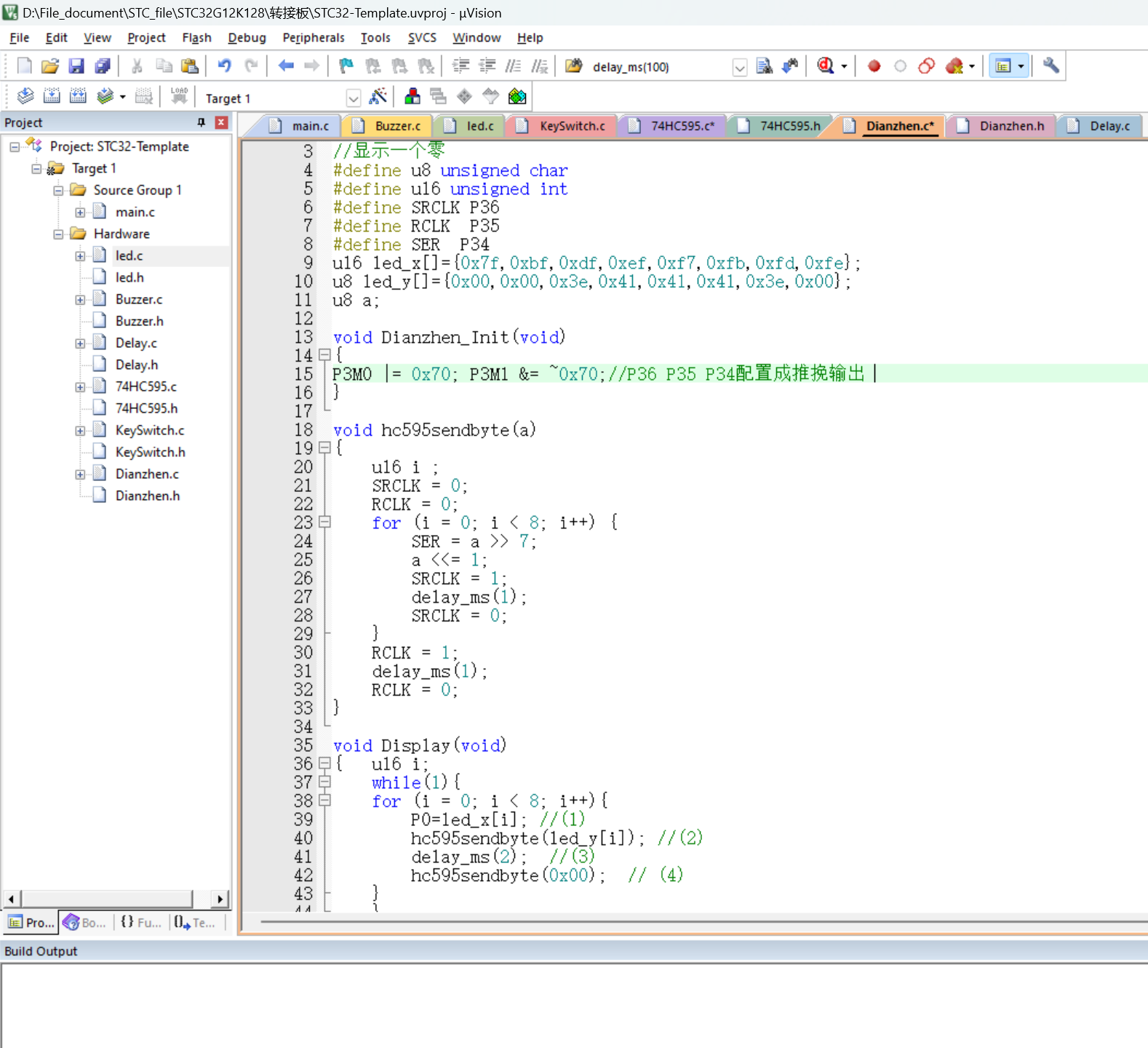The width and height of the screenshot is (1148, 1048).
Task: Collapse the Hardware folder group
Action: [58, 234]
